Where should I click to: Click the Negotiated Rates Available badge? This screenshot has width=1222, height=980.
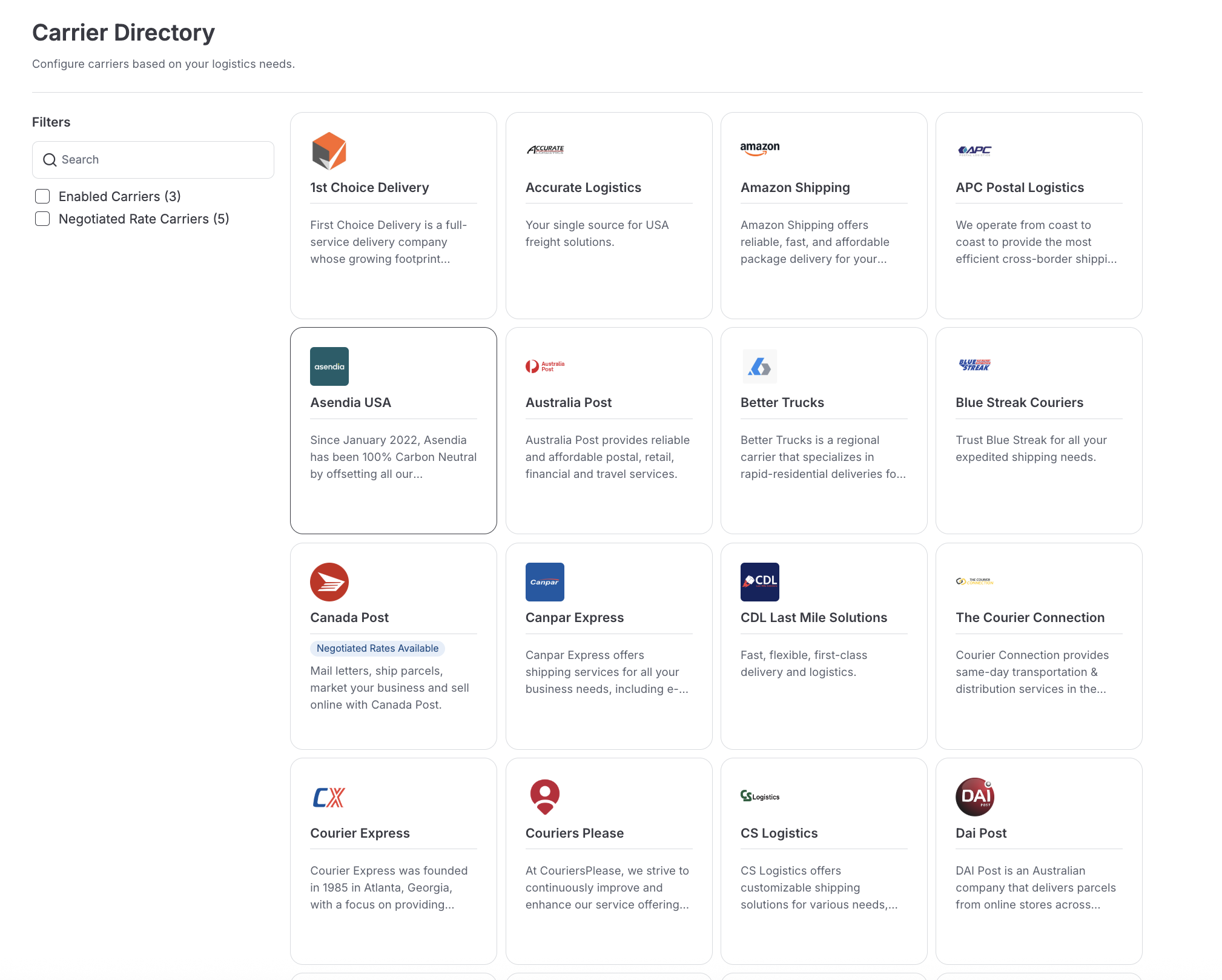click(x=377, y=648)
